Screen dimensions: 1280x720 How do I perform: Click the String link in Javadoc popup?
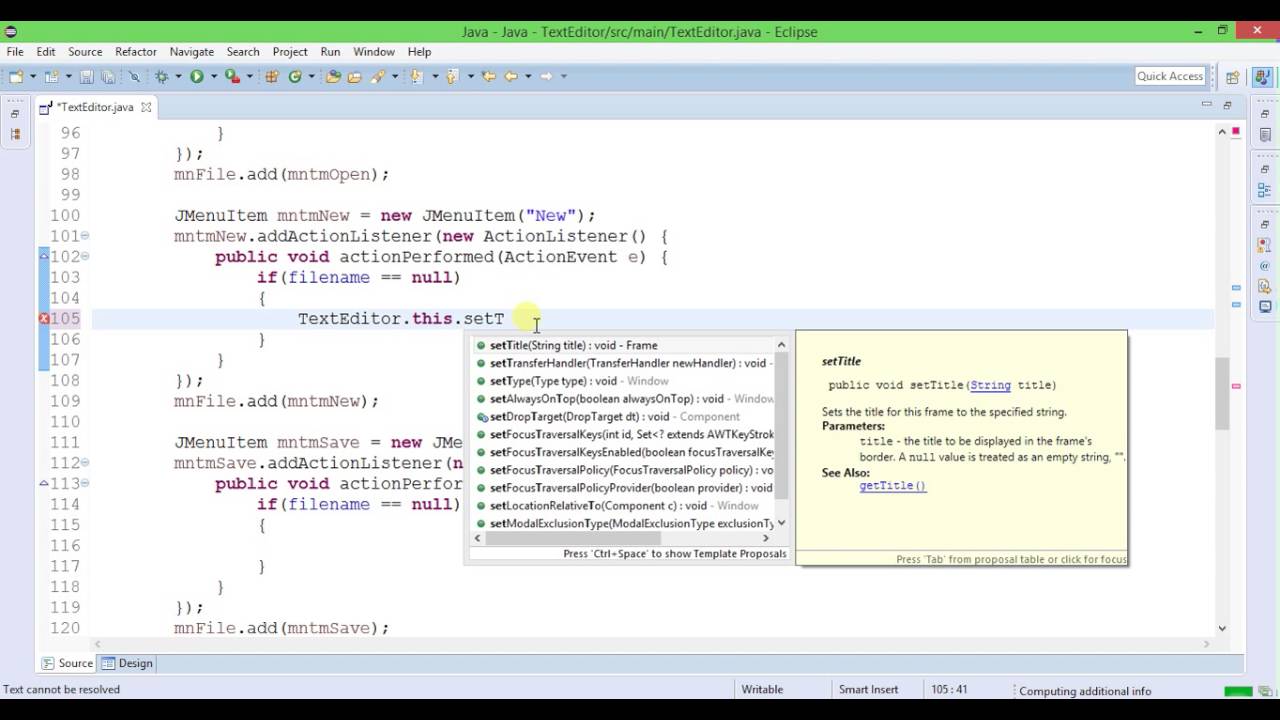tap(990, 385)
